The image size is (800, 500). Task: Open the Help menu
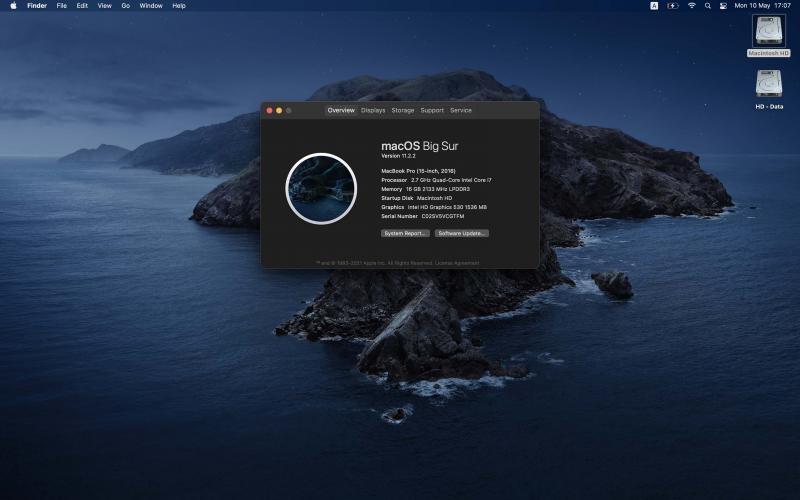[179, 6]
